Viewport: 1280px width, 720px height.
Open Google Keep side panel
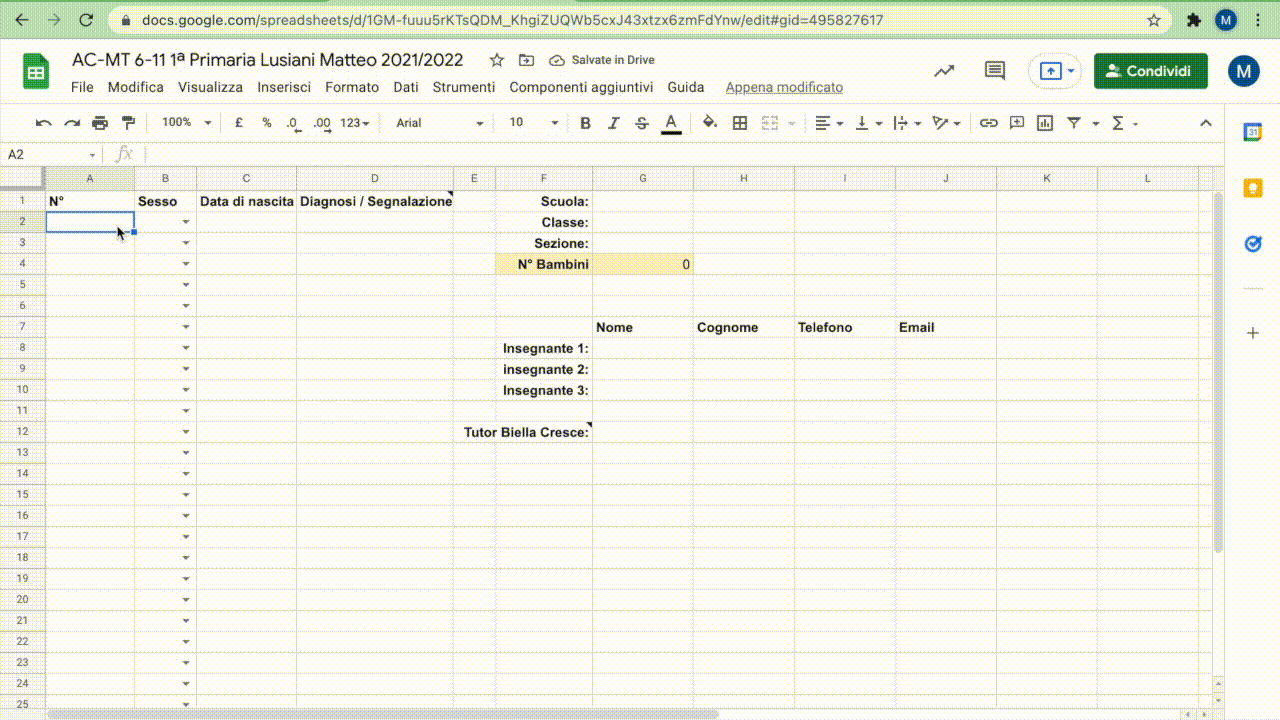tap(1252, 188)
